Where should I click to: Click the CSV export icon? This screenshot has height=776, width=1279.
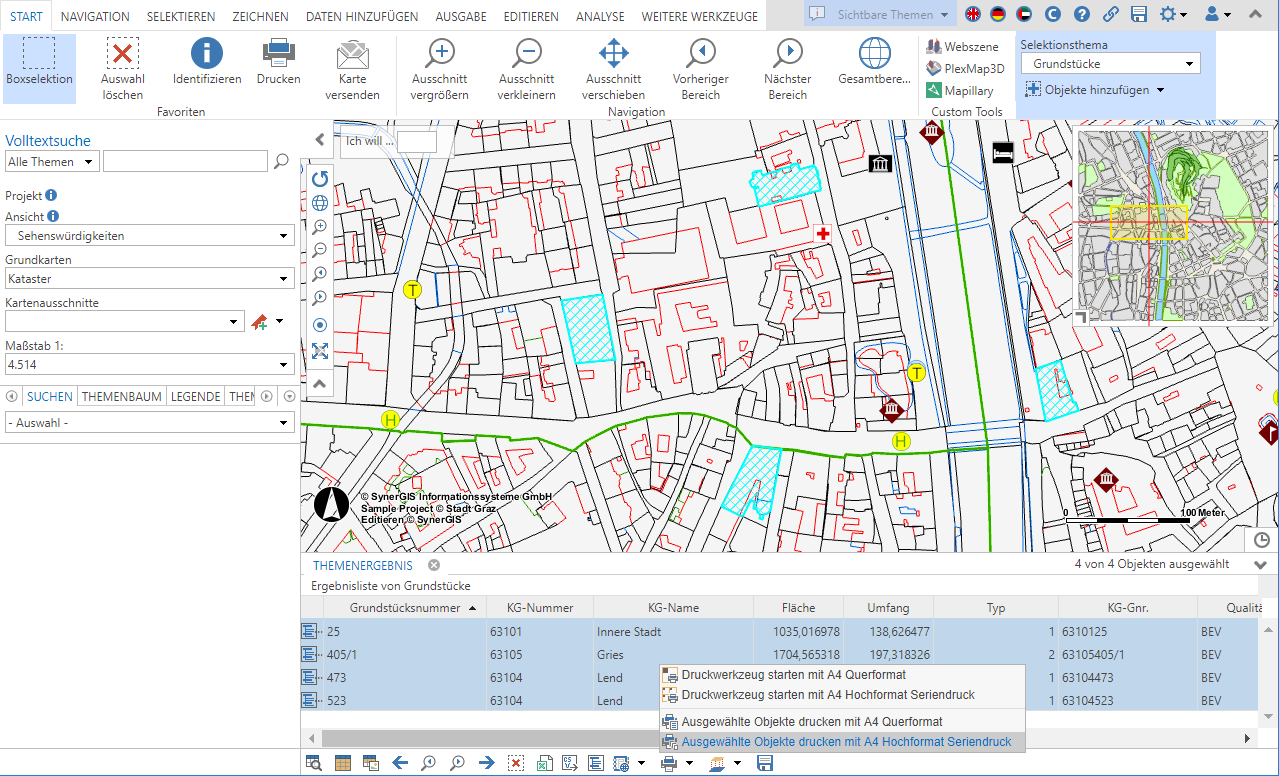pos(568,763)
